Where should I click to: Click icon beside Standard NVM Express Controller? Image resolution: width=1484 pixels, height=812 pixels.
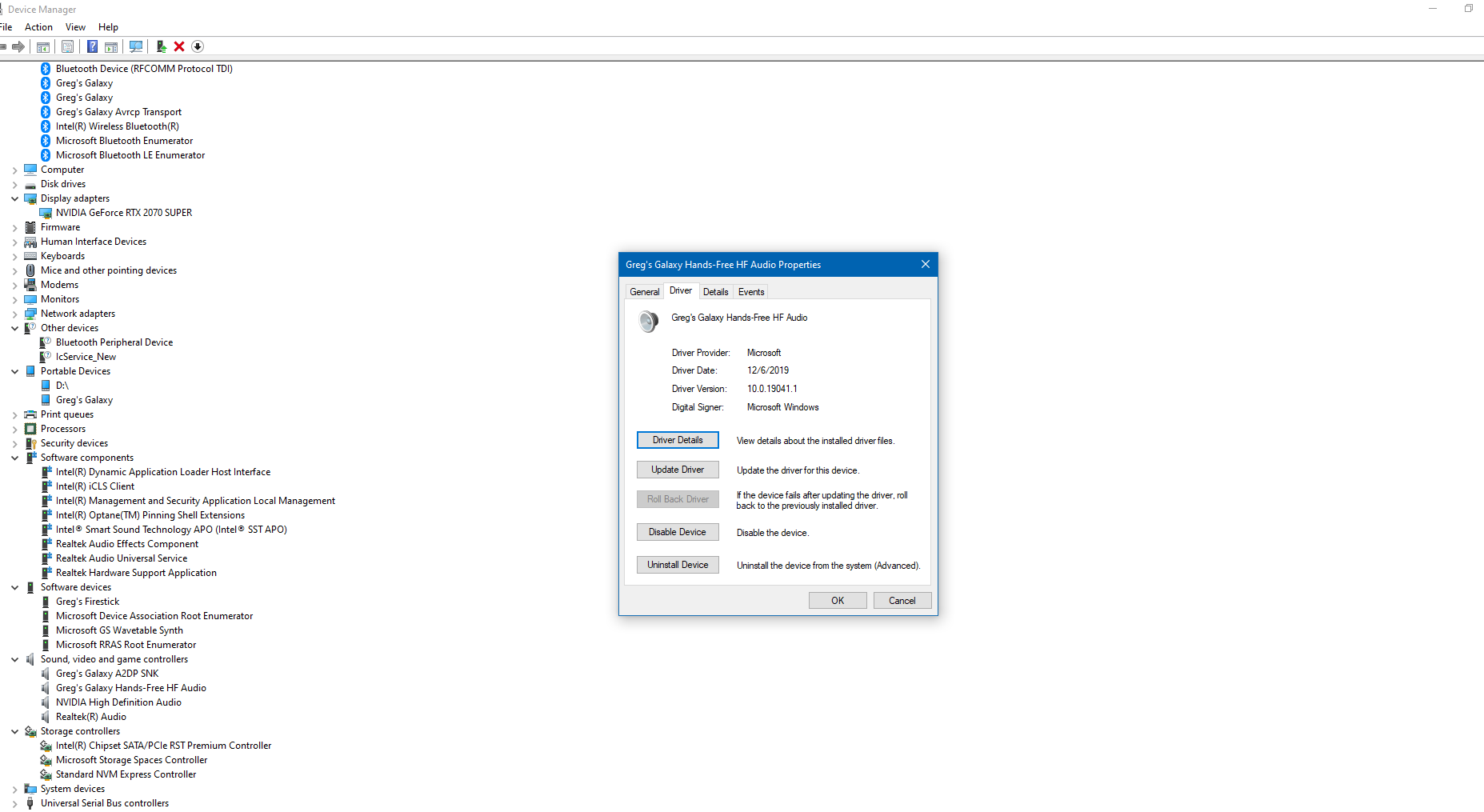[x=46, y=774]
